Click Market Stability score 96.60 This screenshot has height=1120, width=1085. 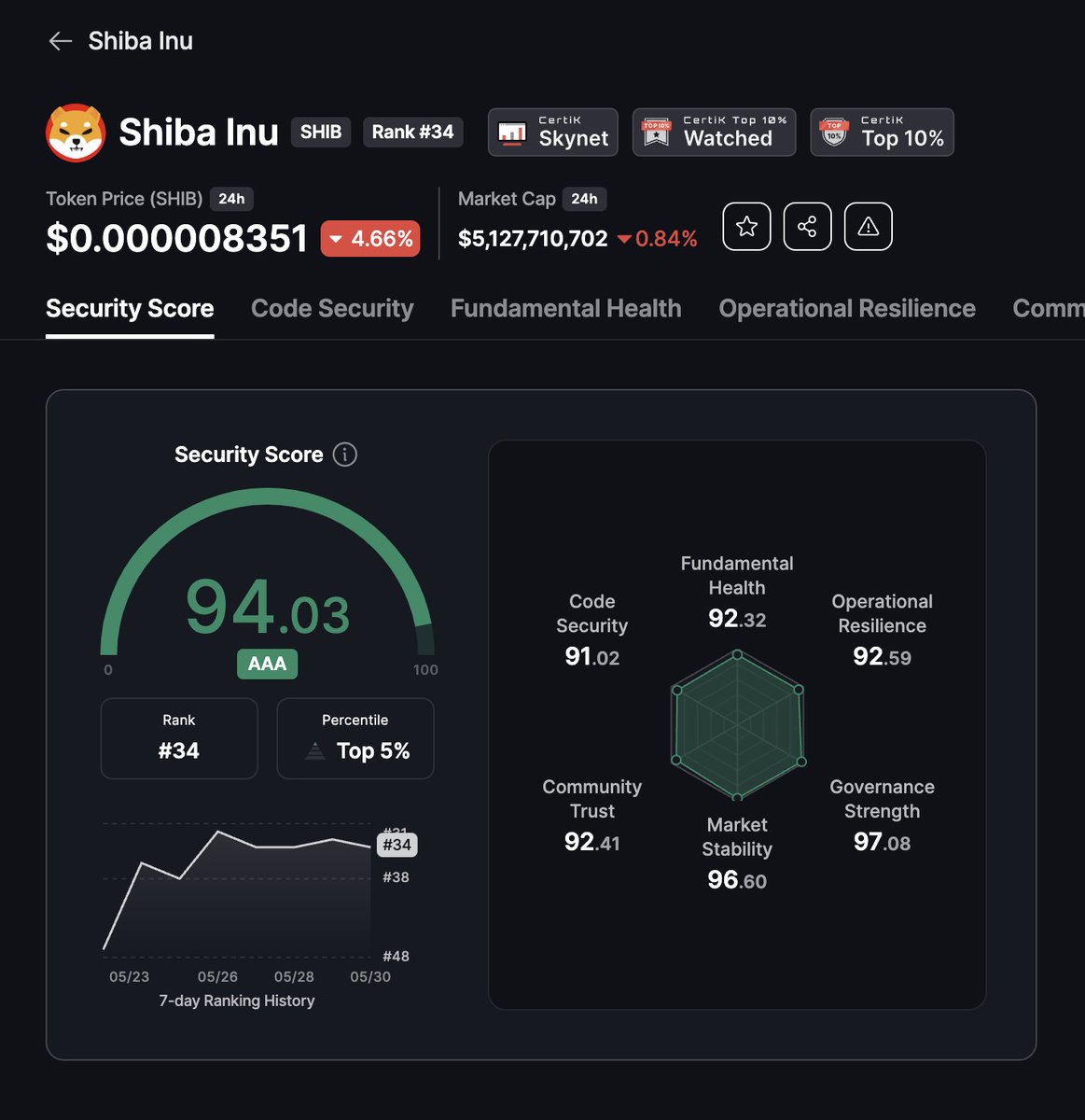tap(737, 880)
